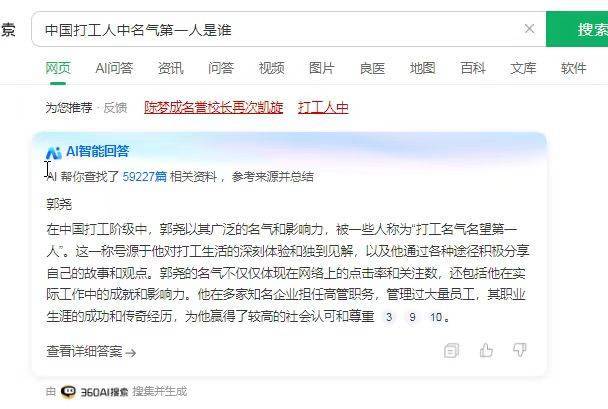Give the AI answer a thumbs down

[x=520, y=350]
